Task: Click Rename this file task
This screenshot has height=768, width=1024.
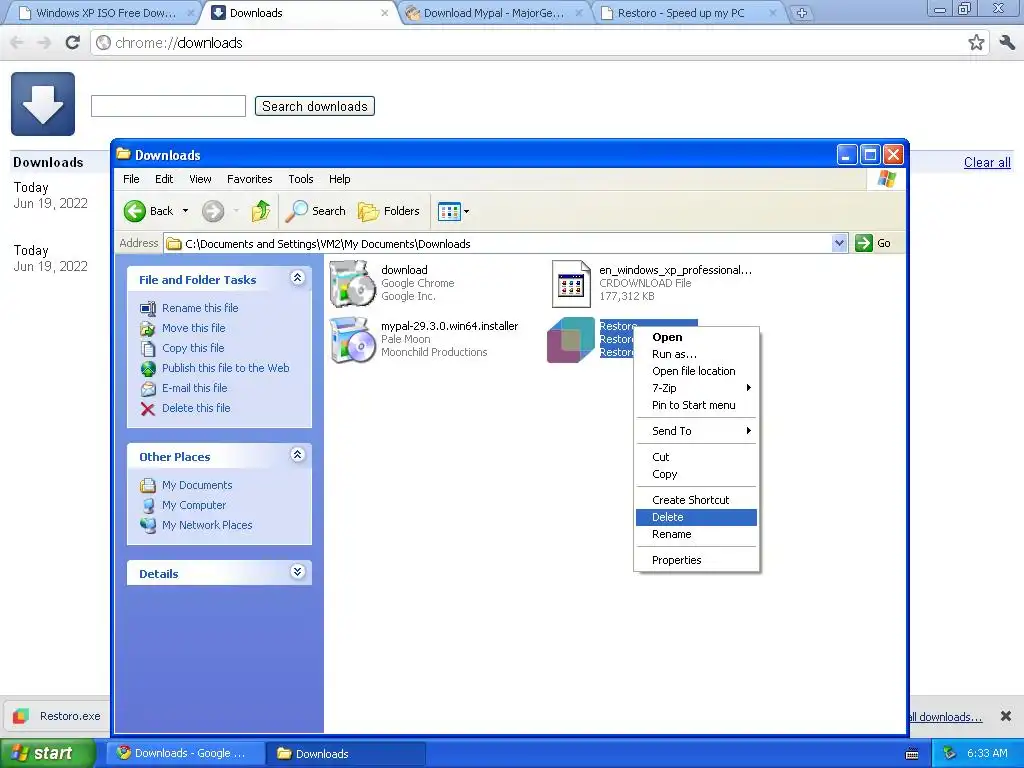Action: pyautogui.click(x=200, y=308)
